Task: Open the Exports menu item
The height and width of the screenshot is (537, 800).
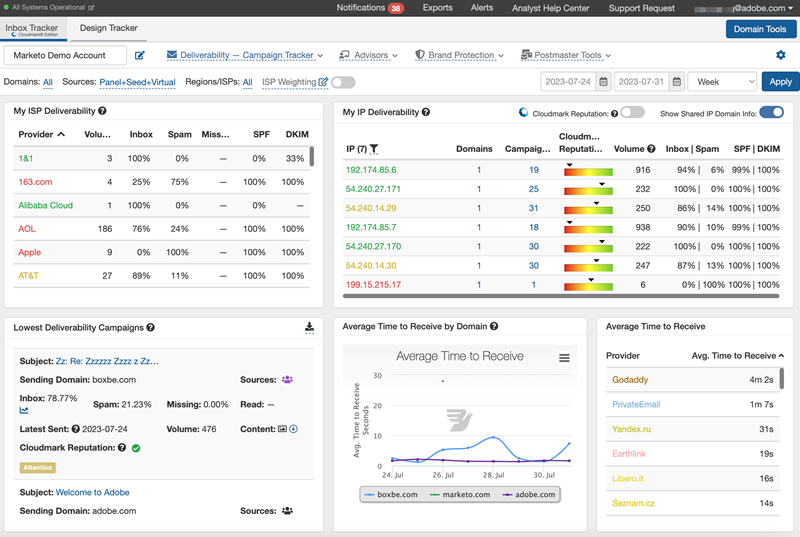Action: [x=437, y=8]
